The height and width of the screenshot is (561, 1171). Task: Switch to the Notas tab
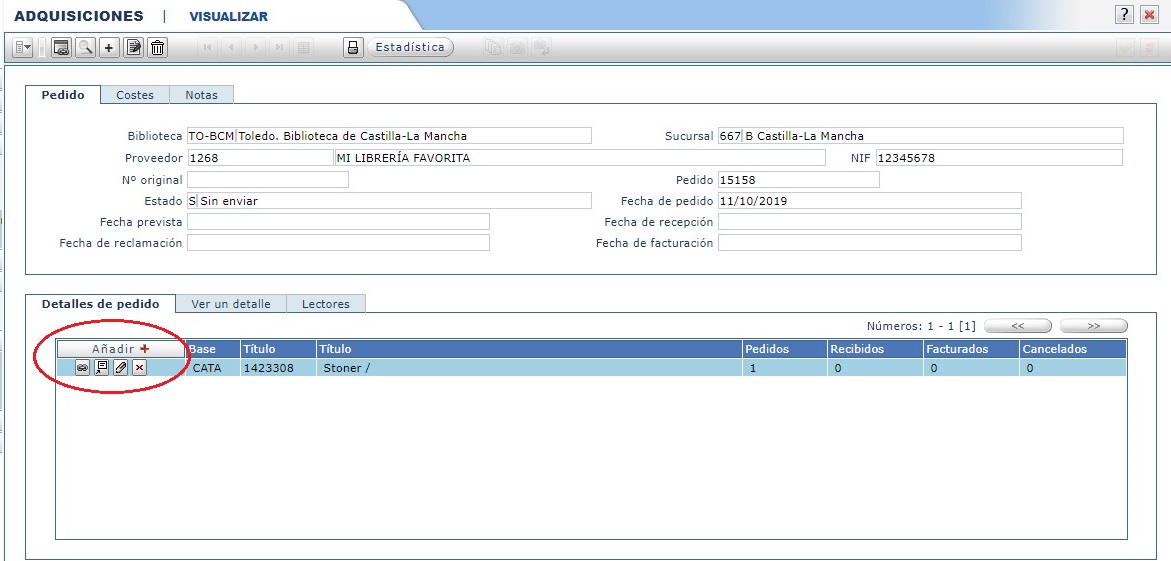pos(201,95)
